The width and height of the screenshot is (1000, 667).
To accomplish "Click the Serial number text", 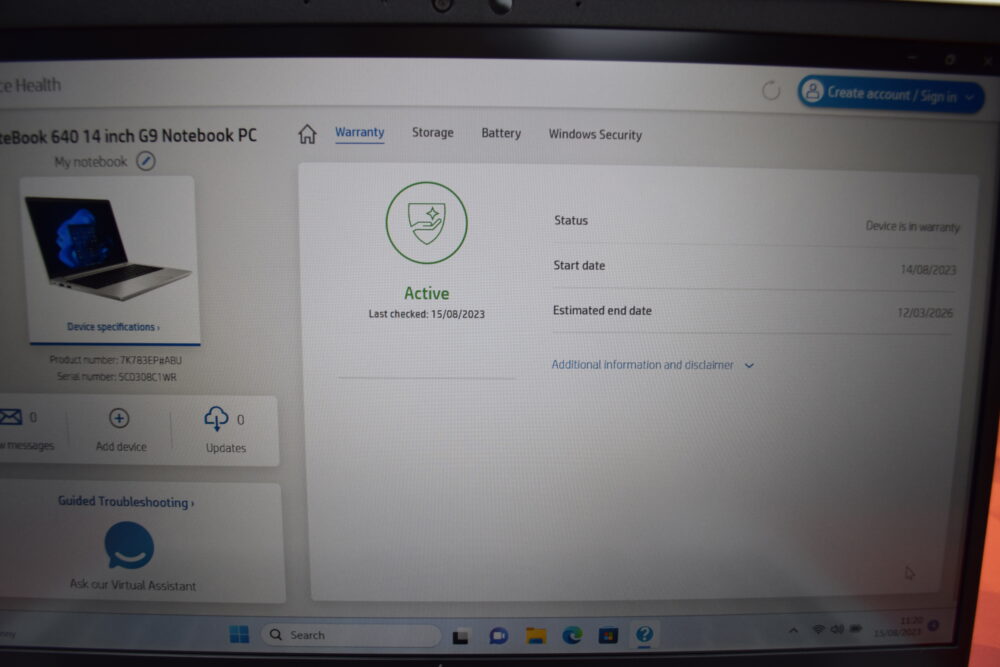I will (x=117, y=377).
